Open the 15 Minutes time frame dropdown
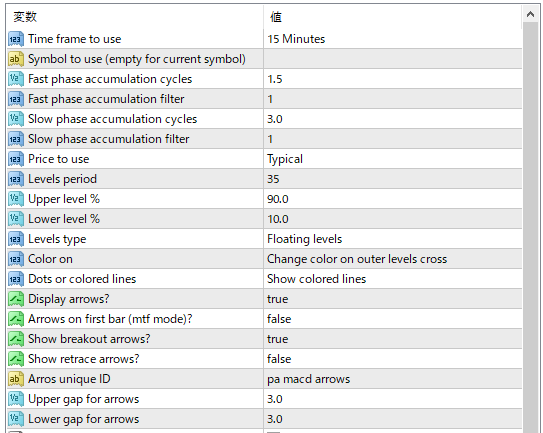Viewport: 543px width, 433px height. pos(393,39)
